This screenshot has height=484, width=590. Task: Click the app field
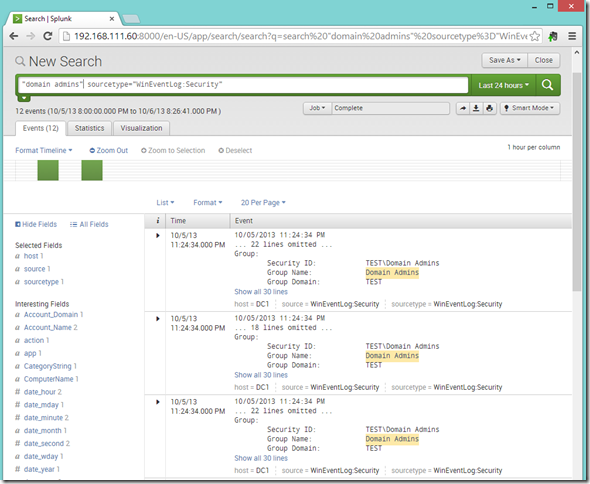click(x=30, y=353)
